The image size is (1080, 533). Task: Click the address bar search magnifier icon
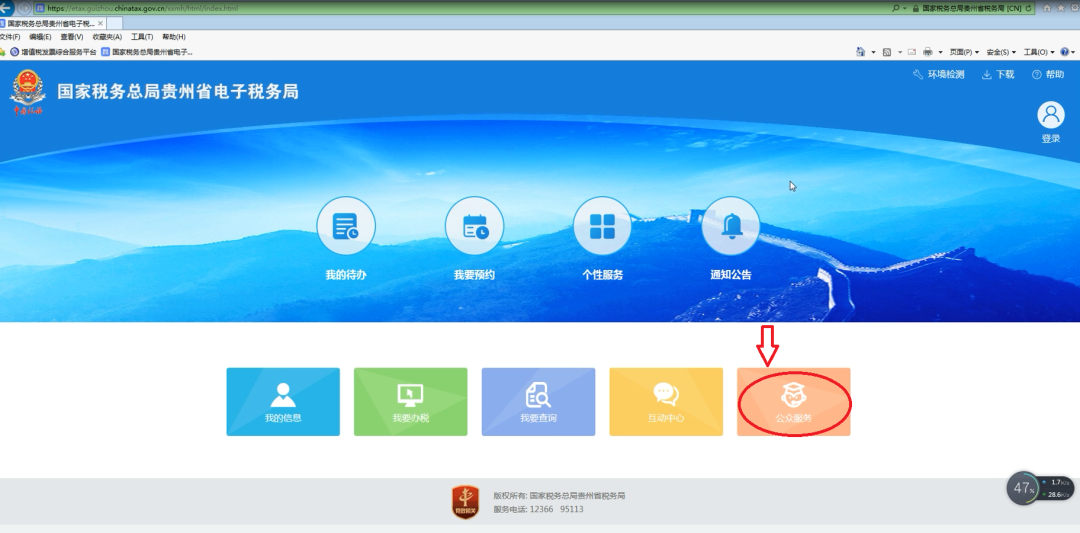tap(895, 8)
